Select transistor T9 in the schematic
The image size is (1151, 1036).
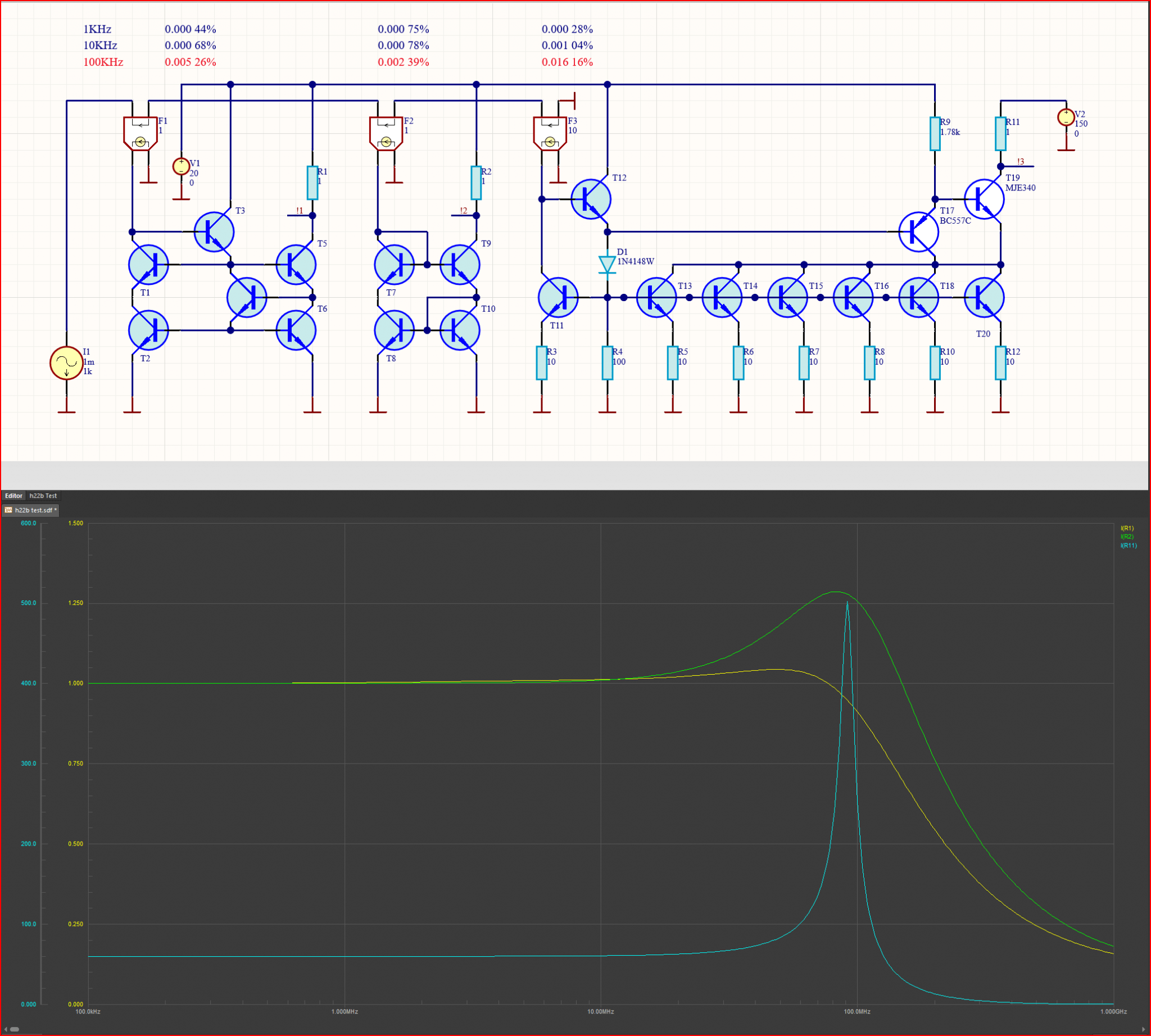tap(460, 265)
